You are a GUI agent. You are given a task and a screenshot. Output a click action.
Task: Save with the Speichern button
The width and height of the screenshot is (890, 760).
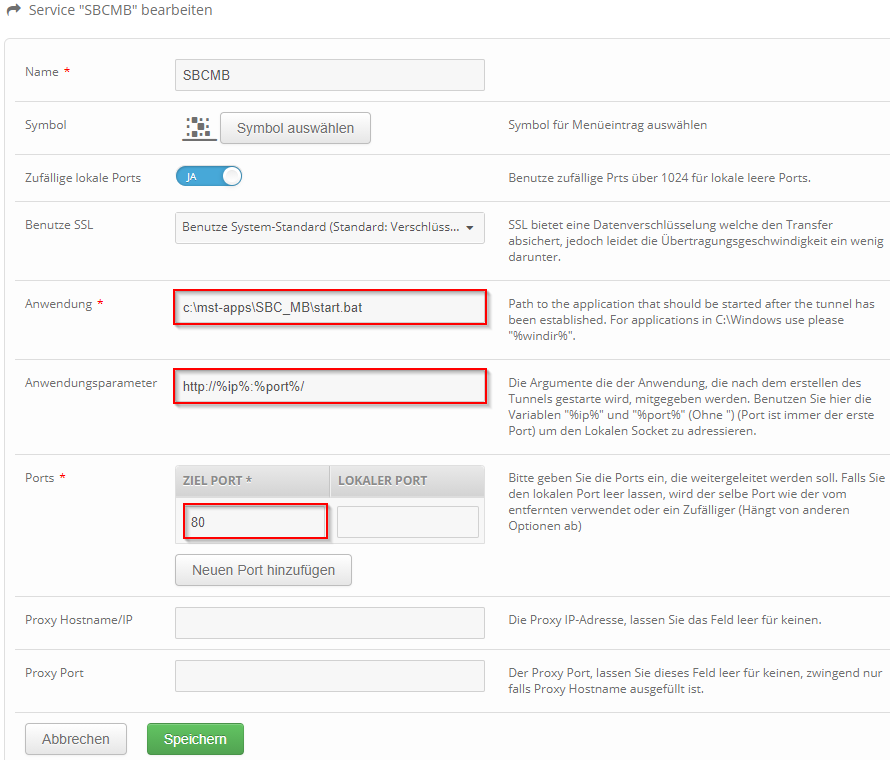point(195,739)
